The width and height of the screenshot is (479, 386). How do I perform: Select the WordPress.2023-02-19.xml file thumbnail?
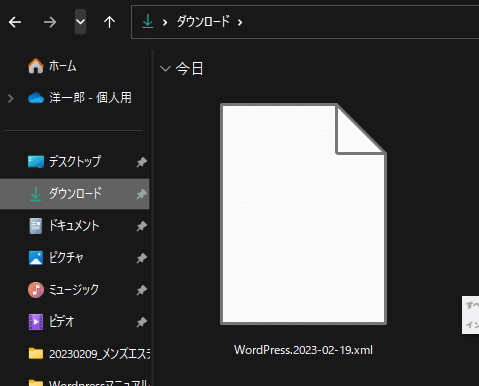point(303,214)
